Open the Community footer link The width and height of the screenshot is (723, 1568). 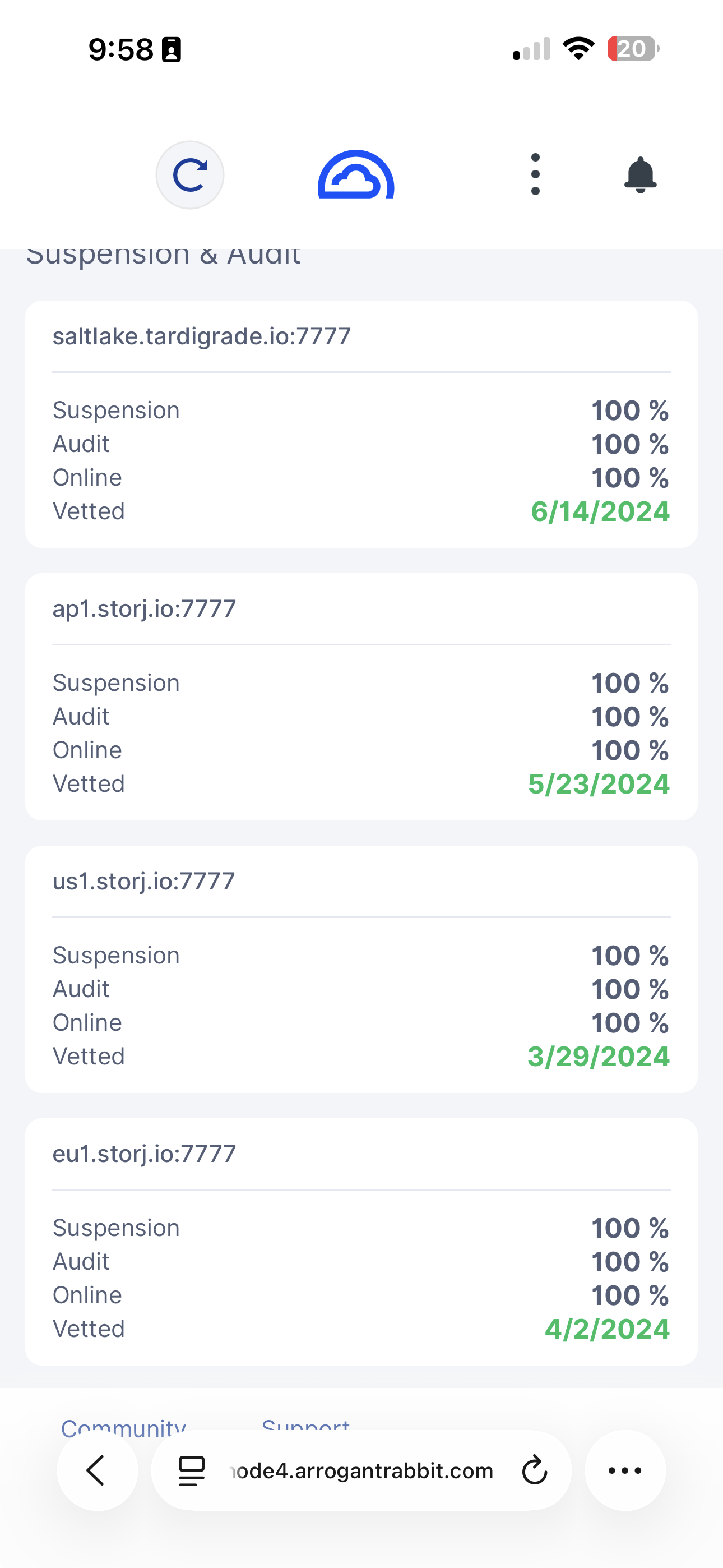coord(123,1426)
